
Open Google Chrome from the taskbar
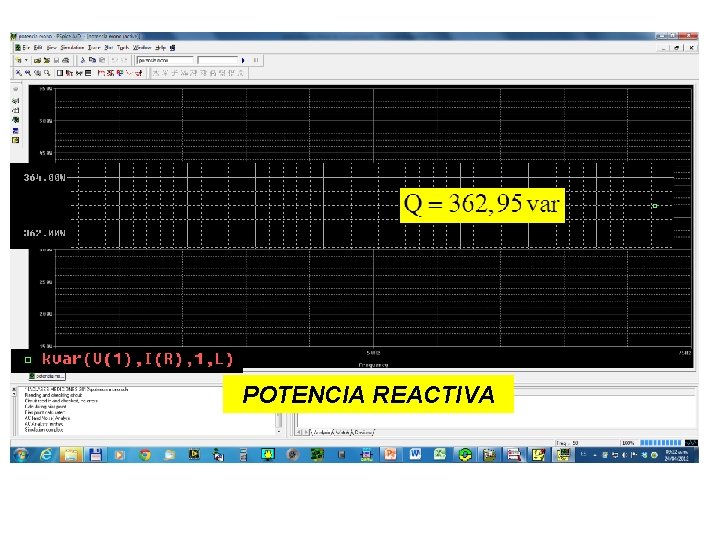(145, 455)
